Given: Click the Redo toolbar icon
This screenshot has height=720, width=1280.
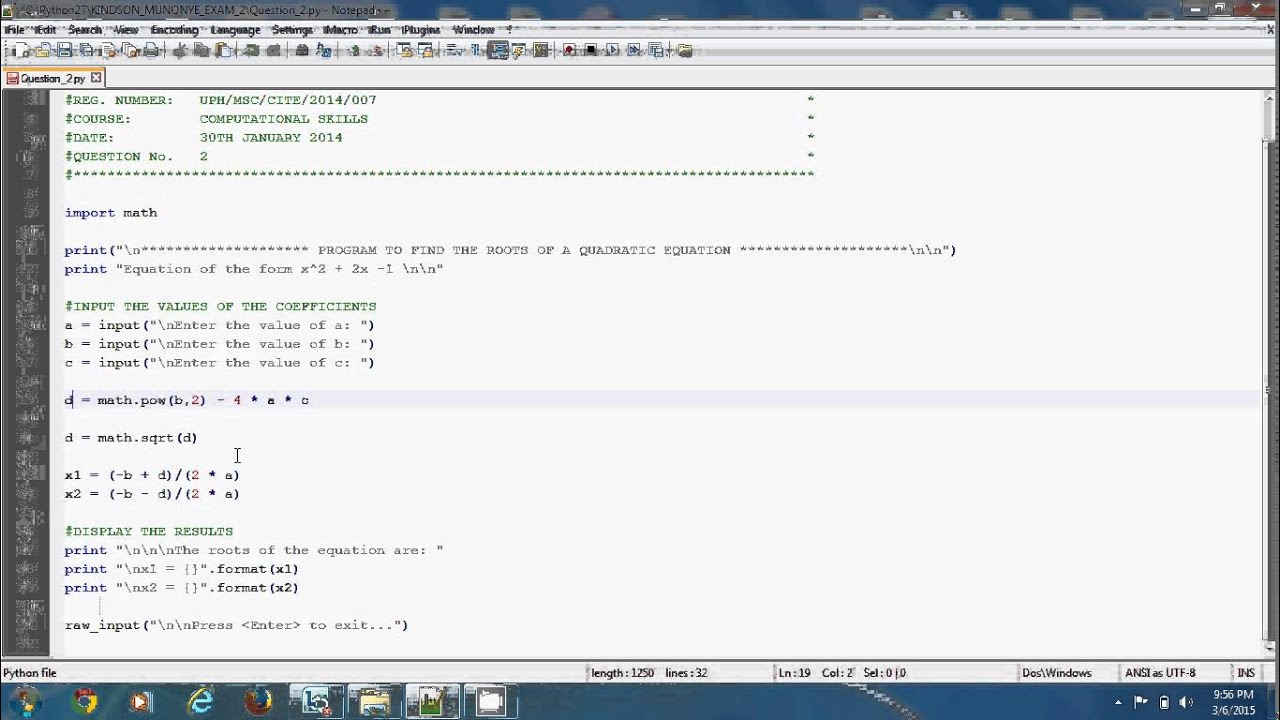Looking at the screenshot, I should [x=273, y=50].
